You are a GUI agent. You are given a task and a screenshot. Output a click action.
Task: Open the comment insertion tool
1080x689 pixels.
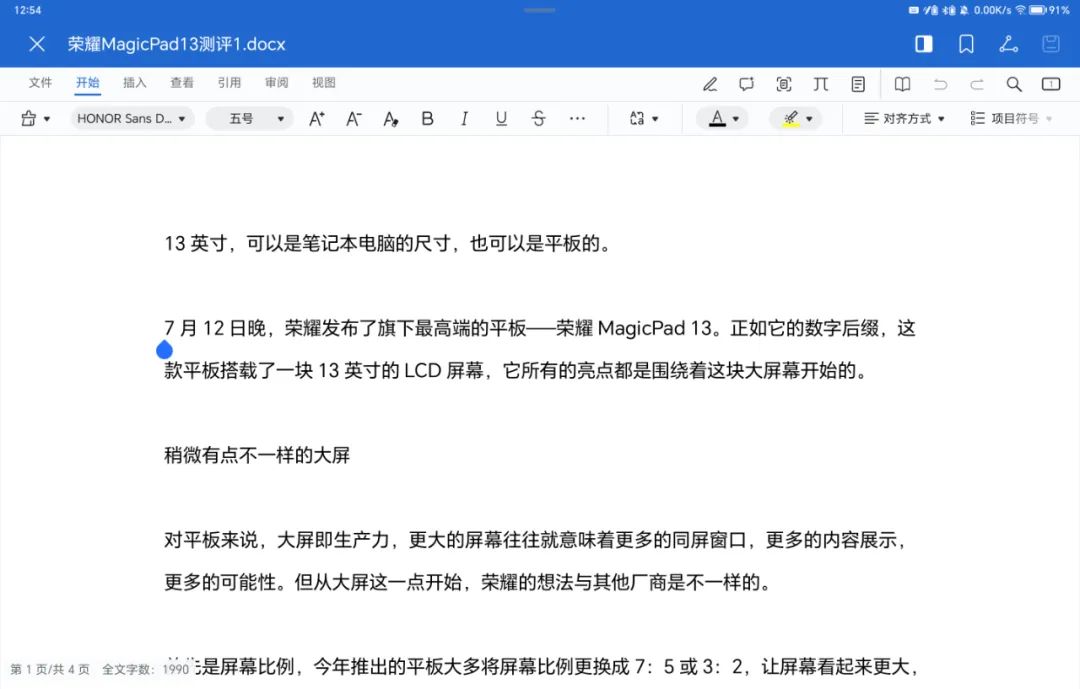tap(747, 84)
